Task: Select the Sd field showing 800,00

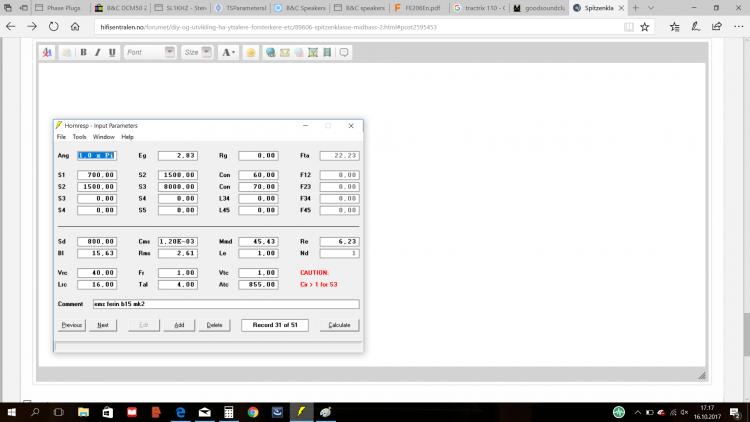Action: [97, 242]
